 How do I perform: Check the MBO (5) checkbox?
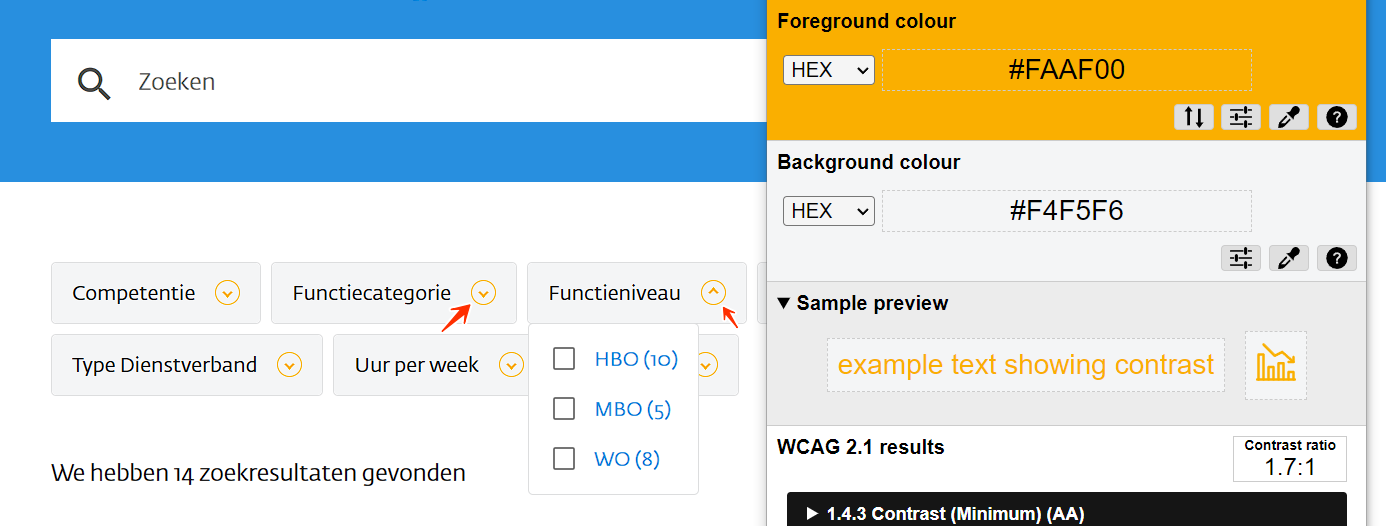click(564, 409)
